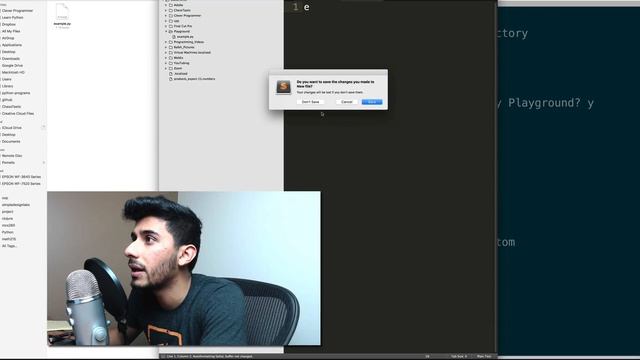Open AirDrop in the Finder sidebar
The width and height of the screenshot is (640, 360).
[x=8, y=38]
